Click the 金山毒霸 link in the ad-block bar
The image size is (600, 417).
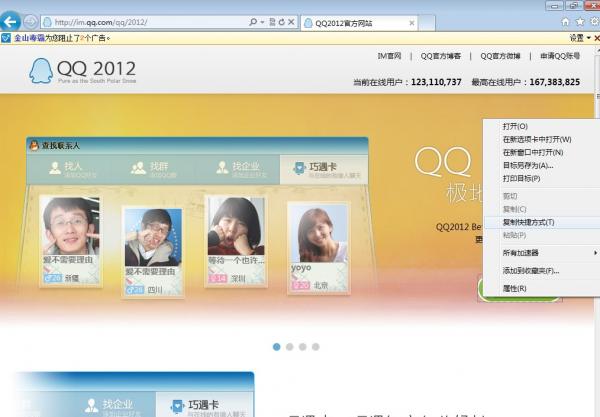click(x=29, y=38)
